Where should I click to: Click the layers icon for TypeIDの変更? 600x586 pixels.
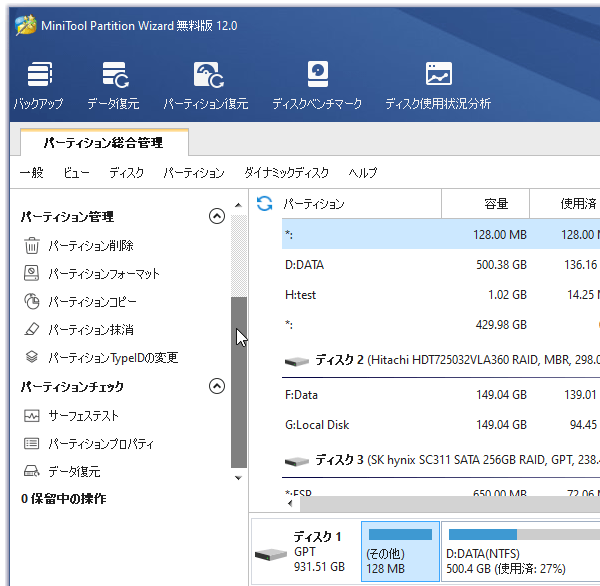click(32, 357)
